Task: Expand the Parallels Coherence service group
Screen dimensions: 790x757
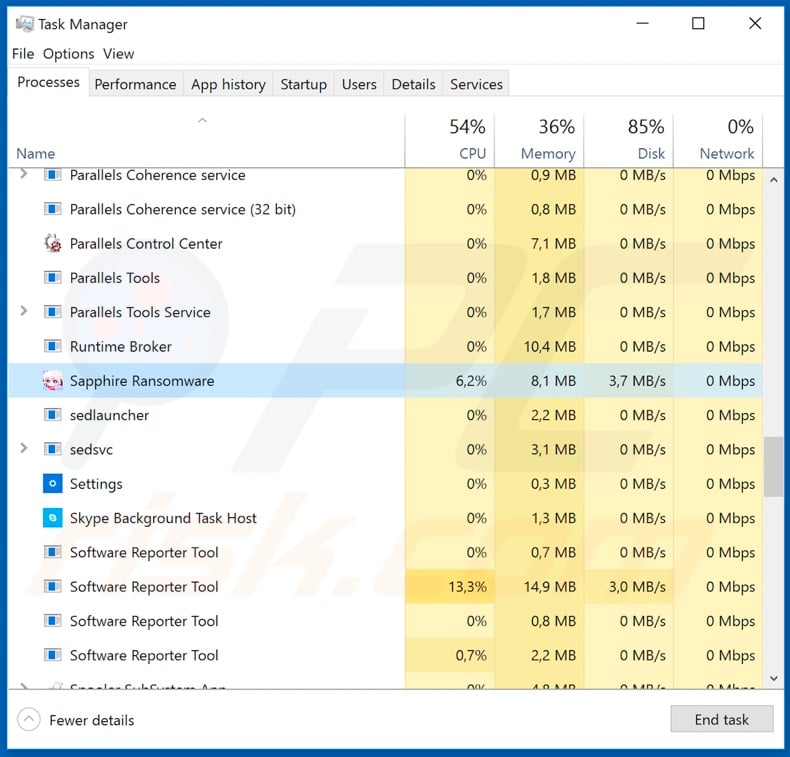Action: coord(23,174)
